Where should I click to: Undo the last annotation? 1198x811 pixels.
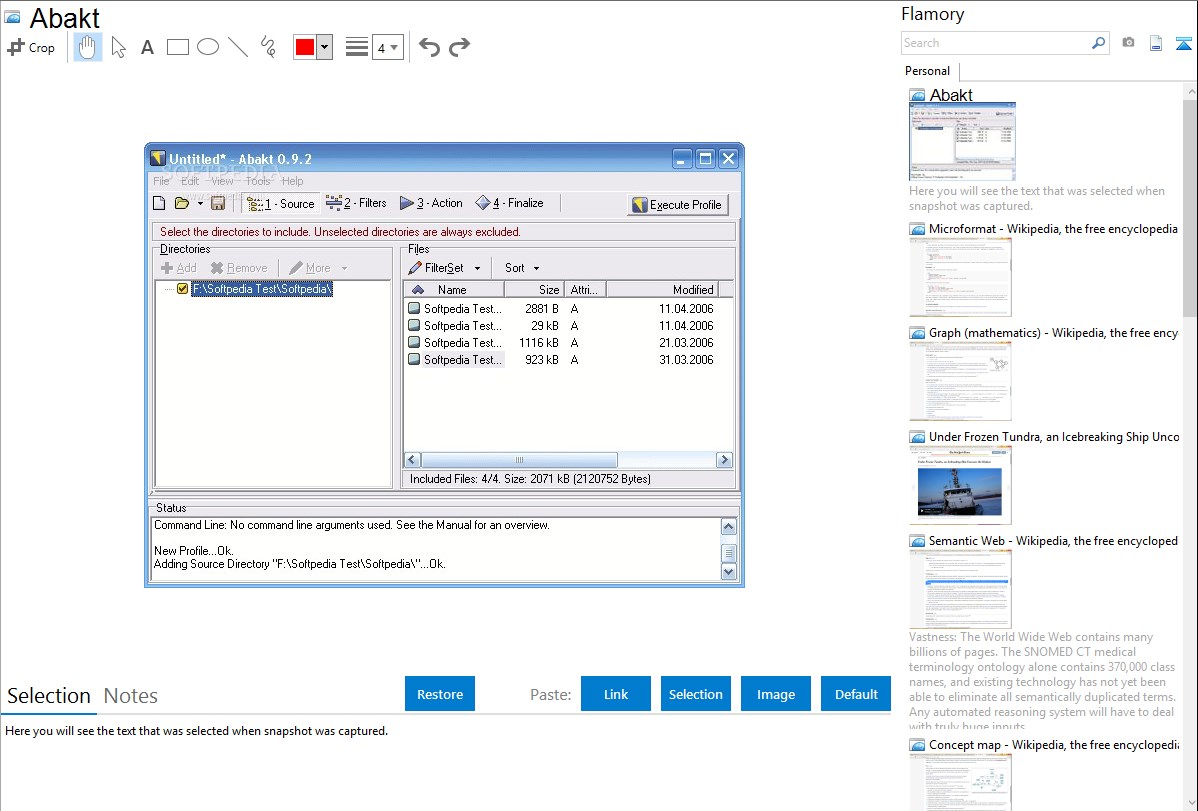tap(429, 47)
